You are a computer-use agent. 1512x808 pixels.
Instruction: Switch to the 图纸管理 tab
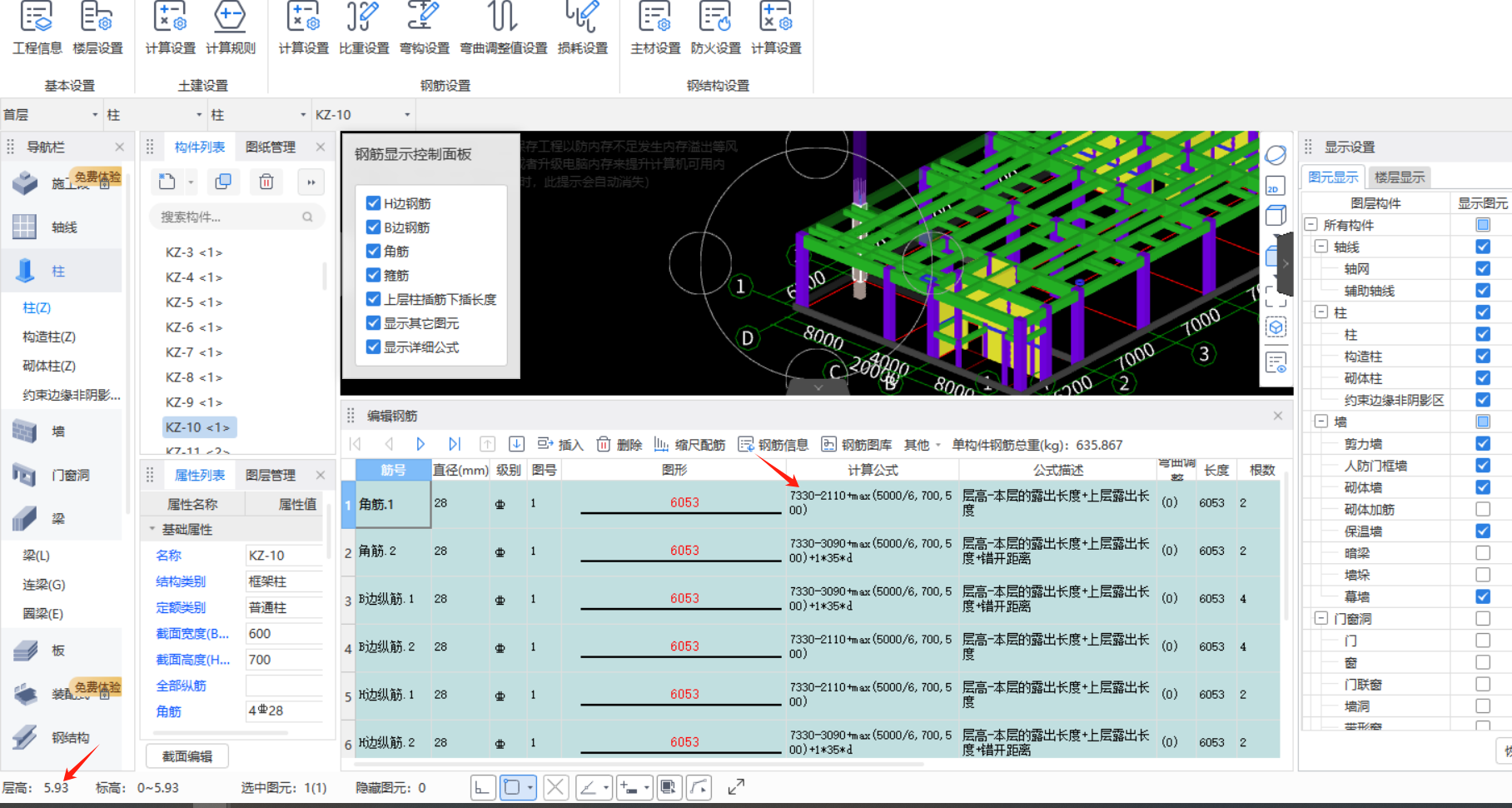pos(271,147)
